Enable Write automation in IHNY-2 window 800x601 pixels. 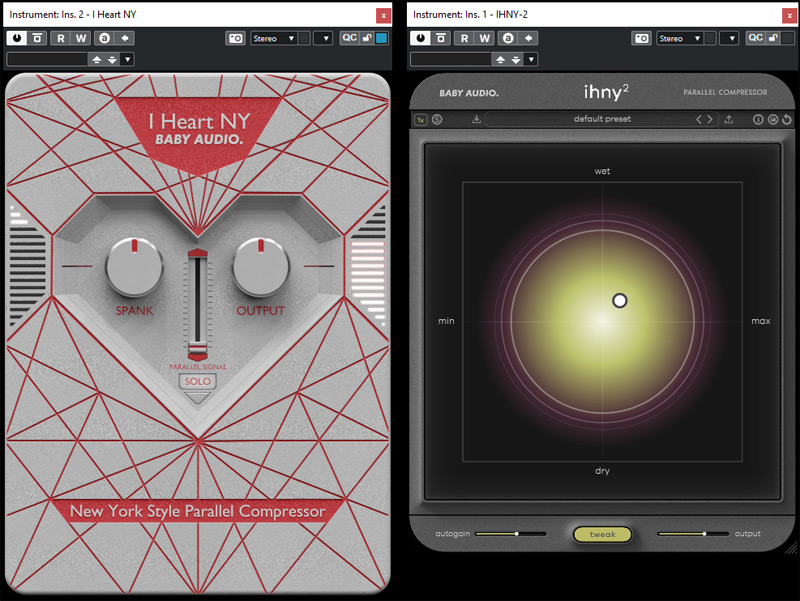[485, 38]
